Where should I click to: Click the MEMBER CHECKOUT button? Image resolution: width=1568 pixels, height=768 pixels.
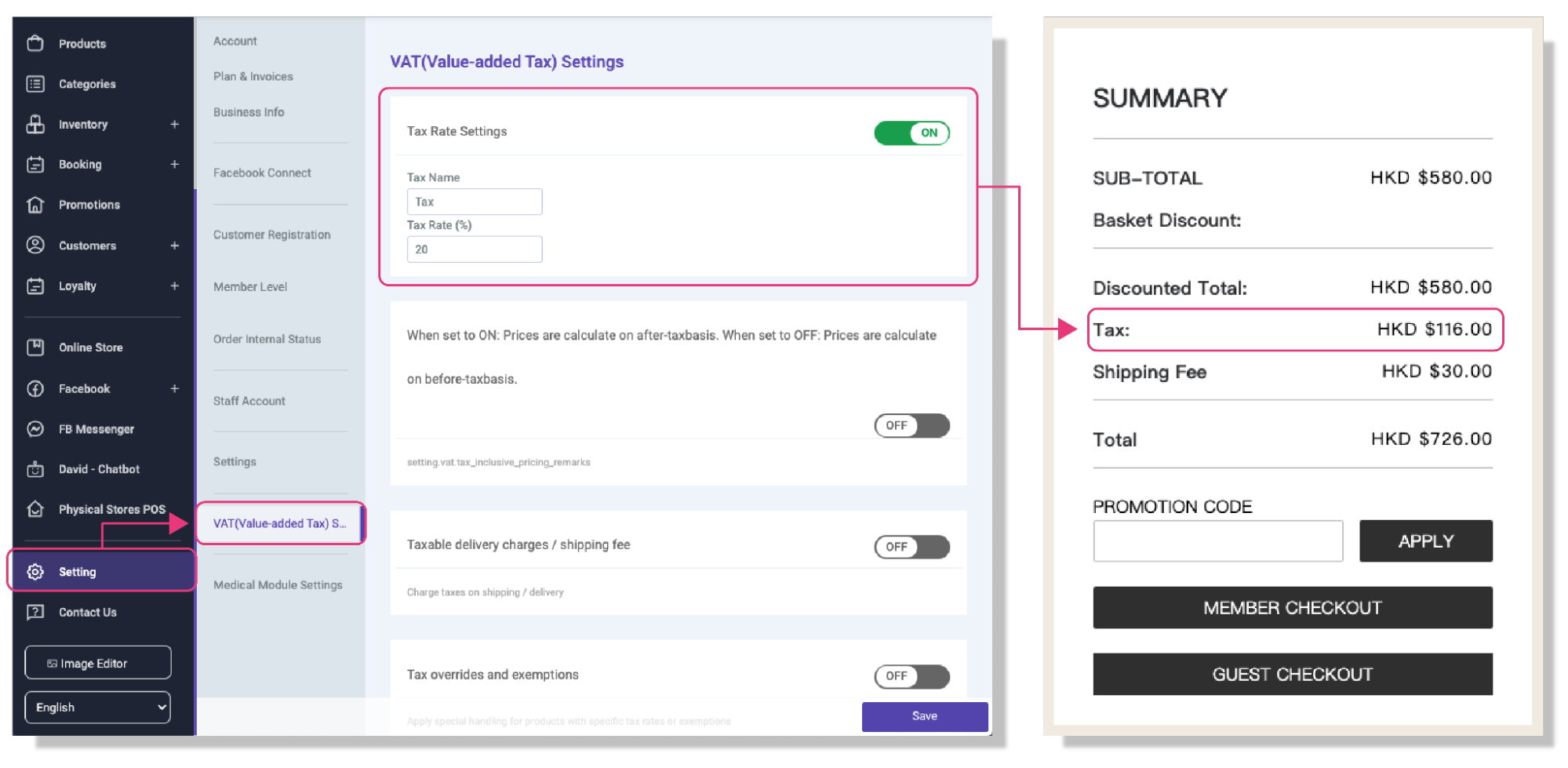point(1293,608)
